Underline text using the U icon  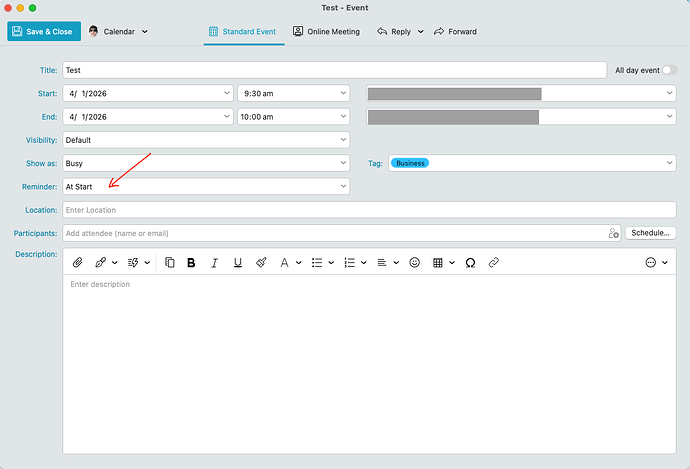237,262
